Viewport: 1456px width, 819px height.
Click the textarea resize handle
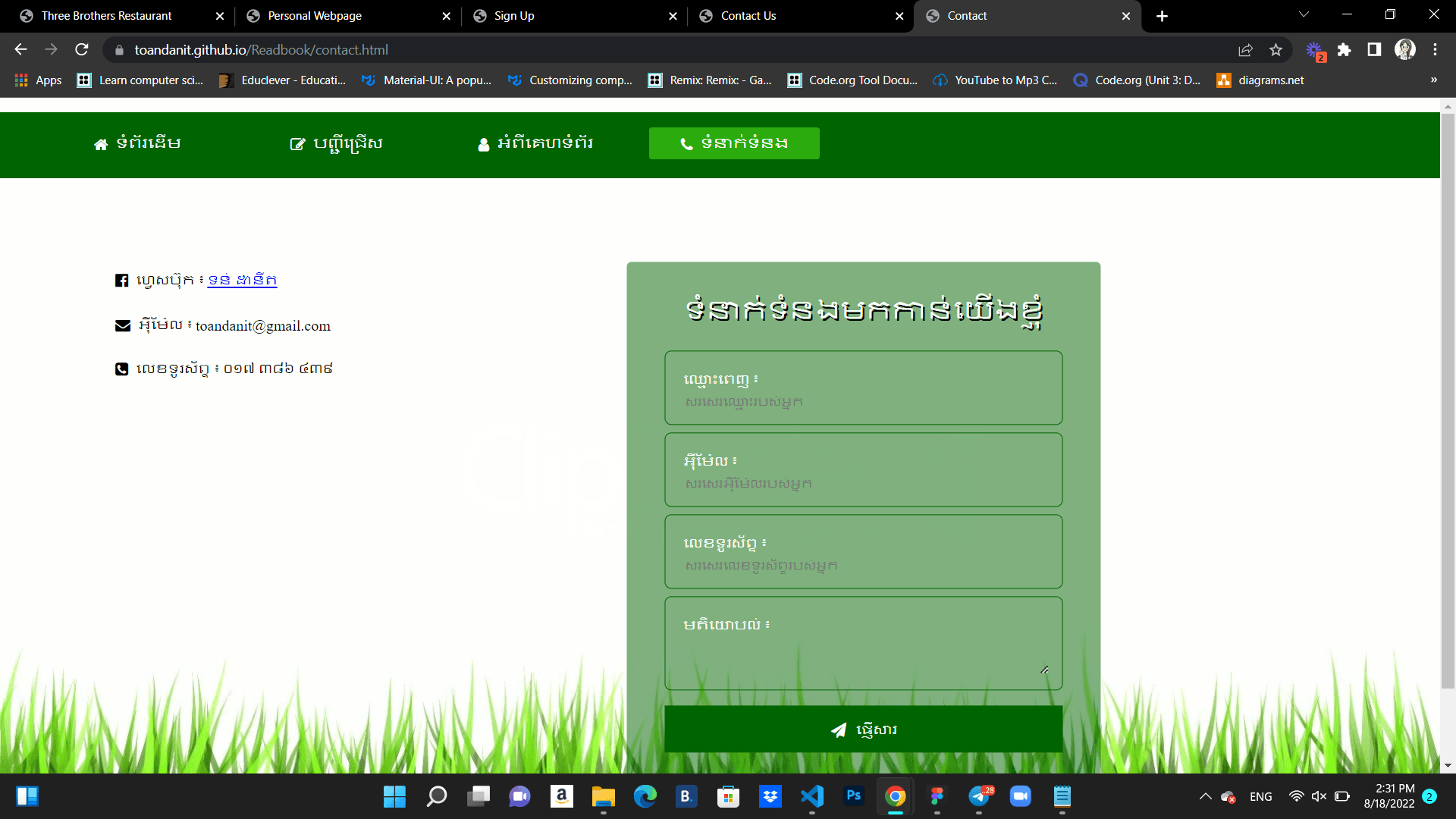[1044, 669]
